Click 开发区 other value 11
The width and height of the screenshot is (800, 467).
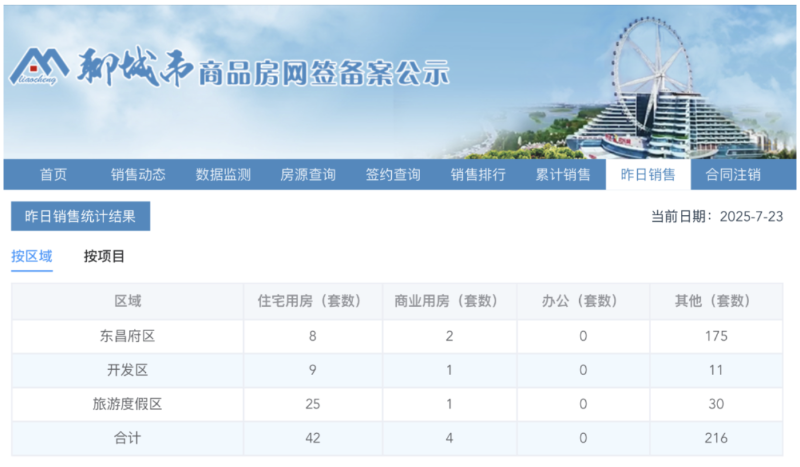[716, 370]
